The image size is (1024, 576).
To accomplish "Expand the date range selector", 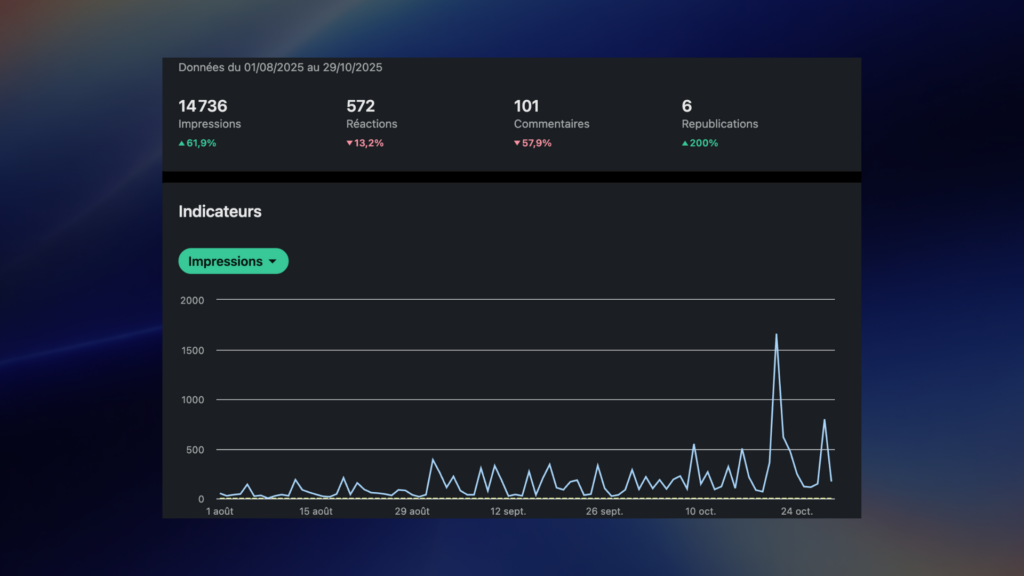I will (280, 67).
